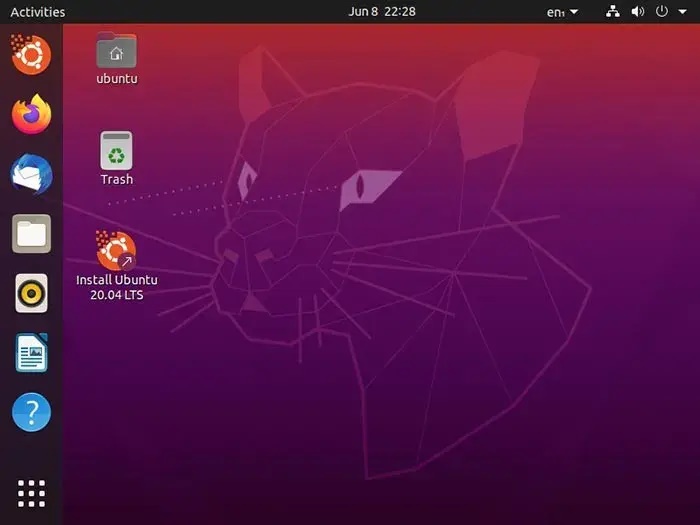Open the clock calendar Jun 8 22:28
This screenshot has width=700, height=525.
click(x=382, y=12)
